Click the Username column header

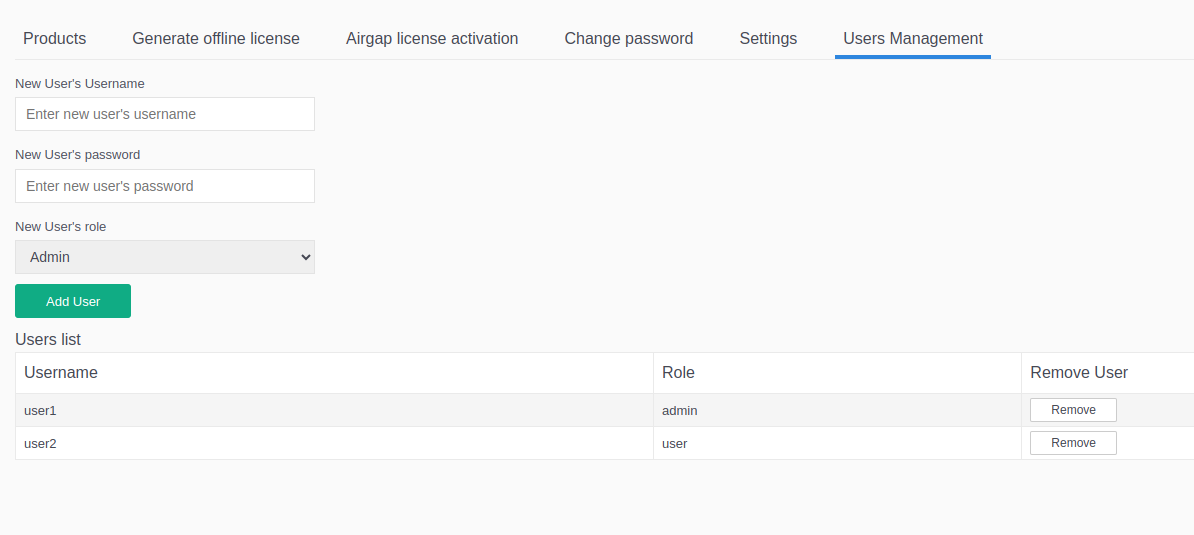coord(61,373)
